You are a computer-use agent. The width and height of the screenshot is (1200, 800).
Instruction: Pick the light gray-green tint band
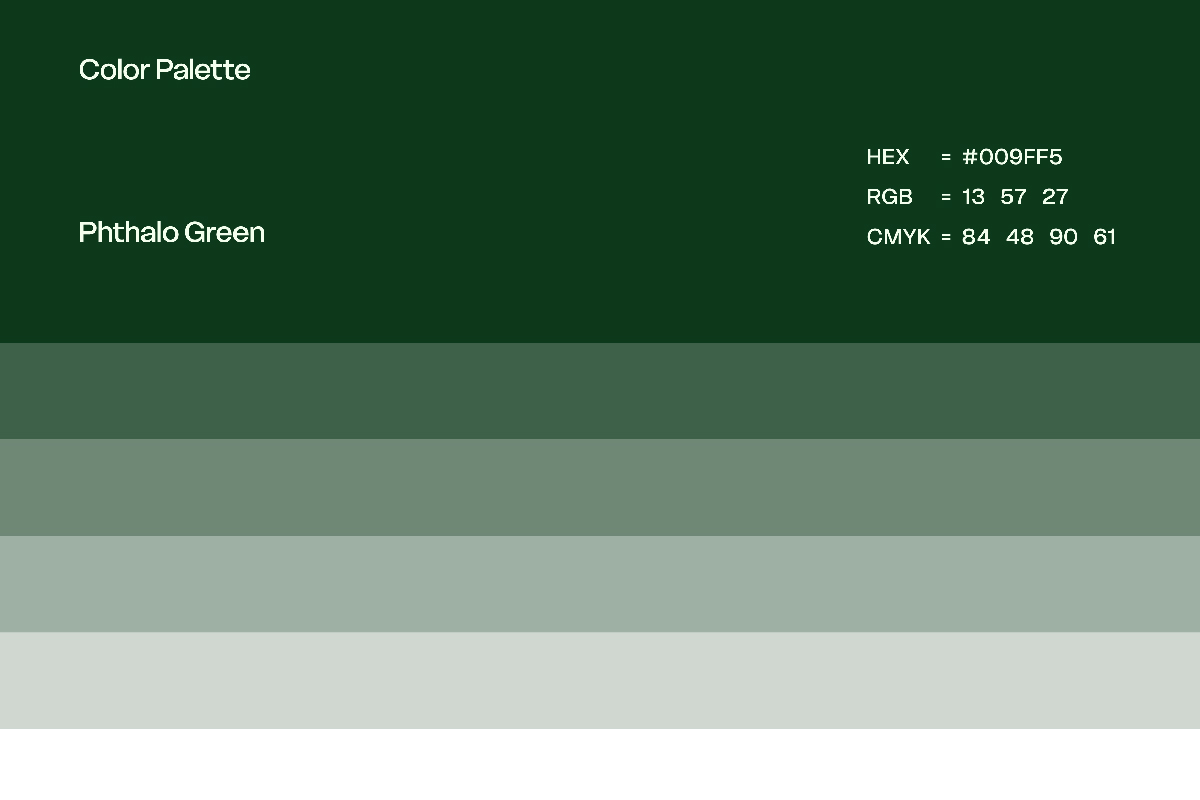coord(600,584)
